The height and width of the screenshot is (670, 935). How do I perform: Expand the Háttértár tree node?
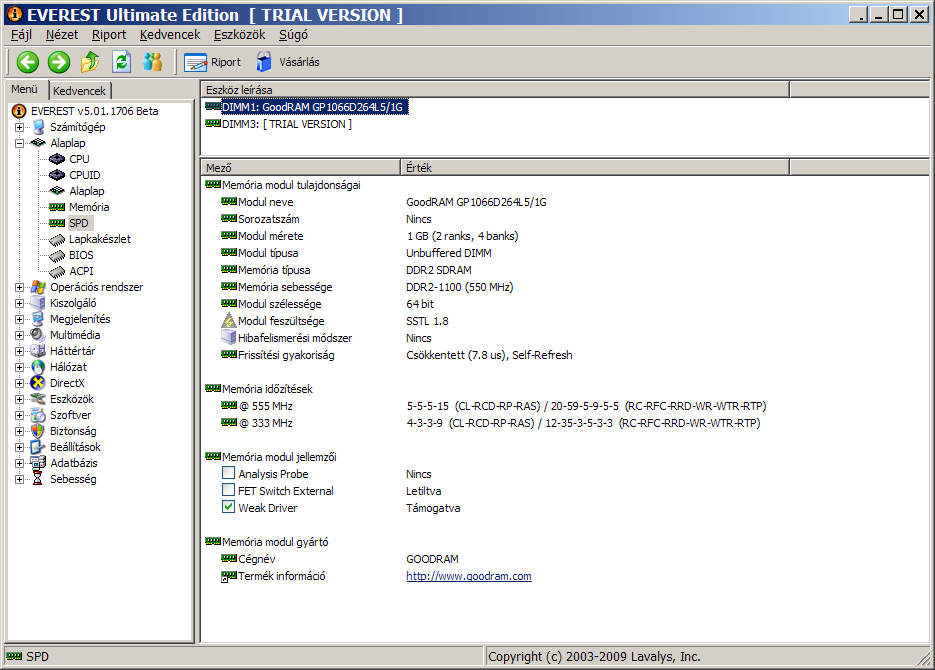(20, 352)
